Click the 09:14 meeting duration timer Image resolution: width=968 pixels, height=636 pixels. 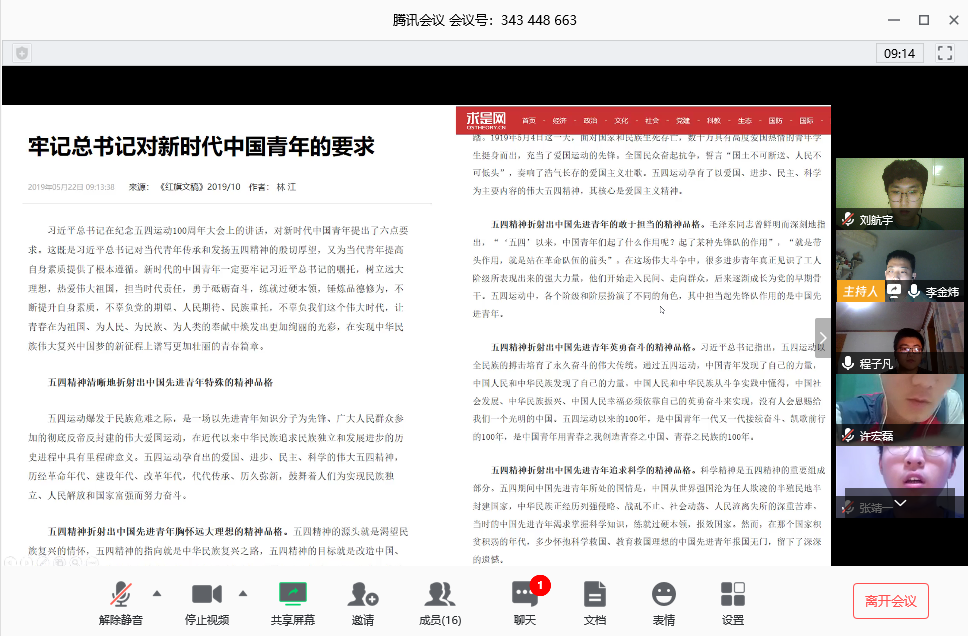pyautogui.click(x=899, y=53)
